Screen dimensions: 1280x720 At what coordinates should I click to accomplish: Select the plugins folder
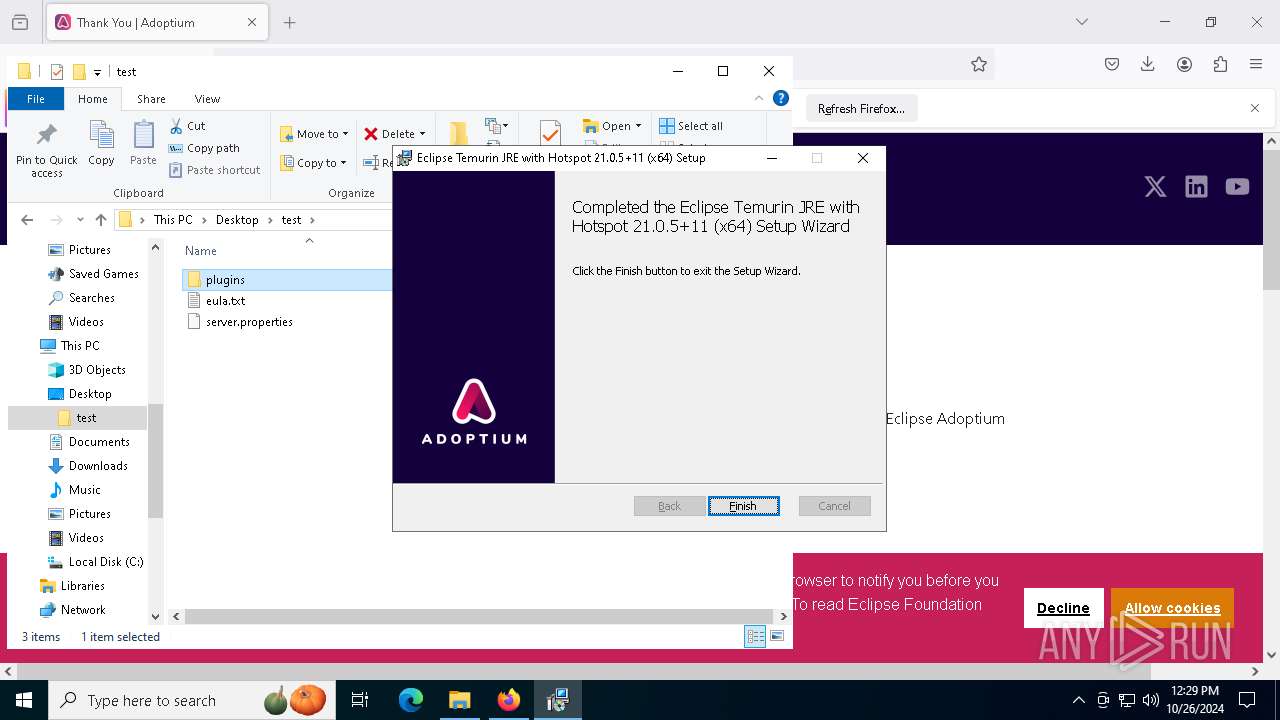[x=225, y=280]
